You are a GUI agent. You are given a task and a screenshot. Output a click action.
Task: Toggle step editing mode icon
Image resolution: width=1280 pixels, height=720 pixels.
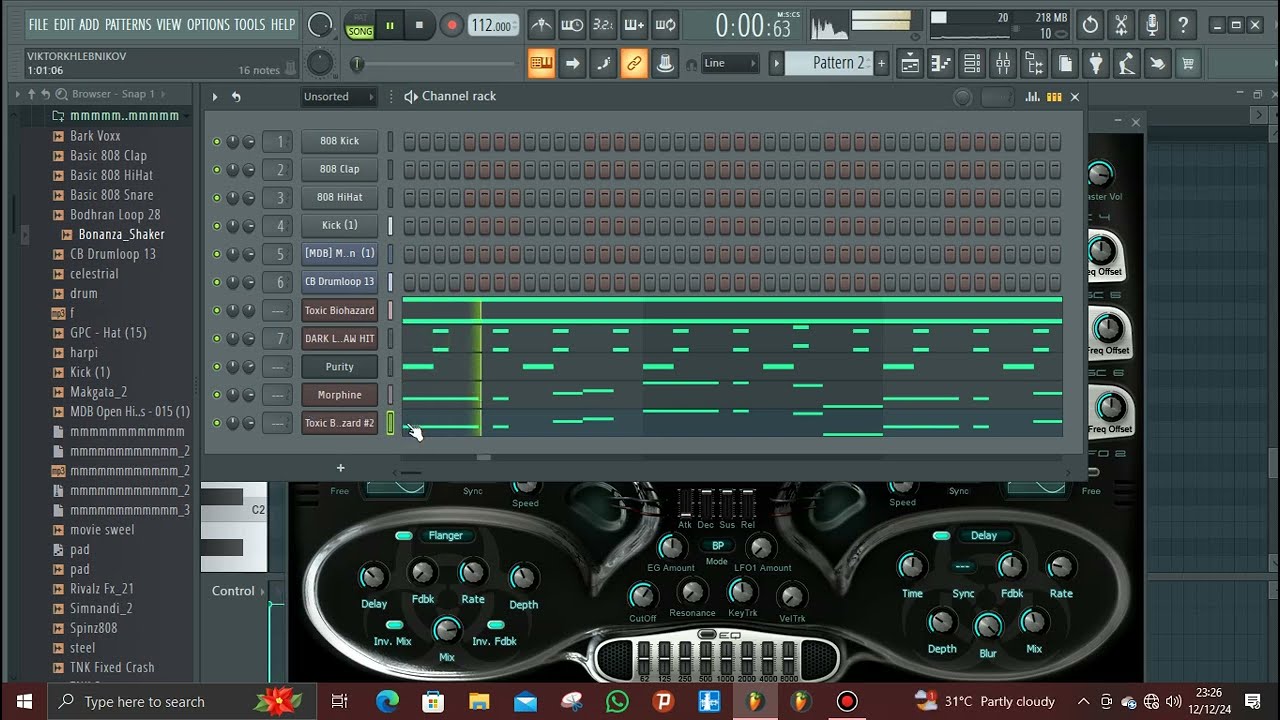pyautogui.click(x=603, y=64)
